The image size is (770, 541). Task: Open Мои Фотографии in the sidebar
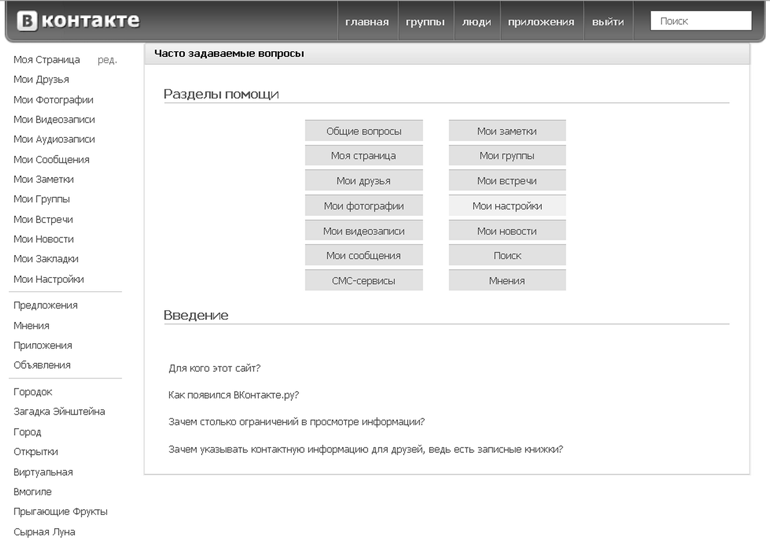click(54, 100)
